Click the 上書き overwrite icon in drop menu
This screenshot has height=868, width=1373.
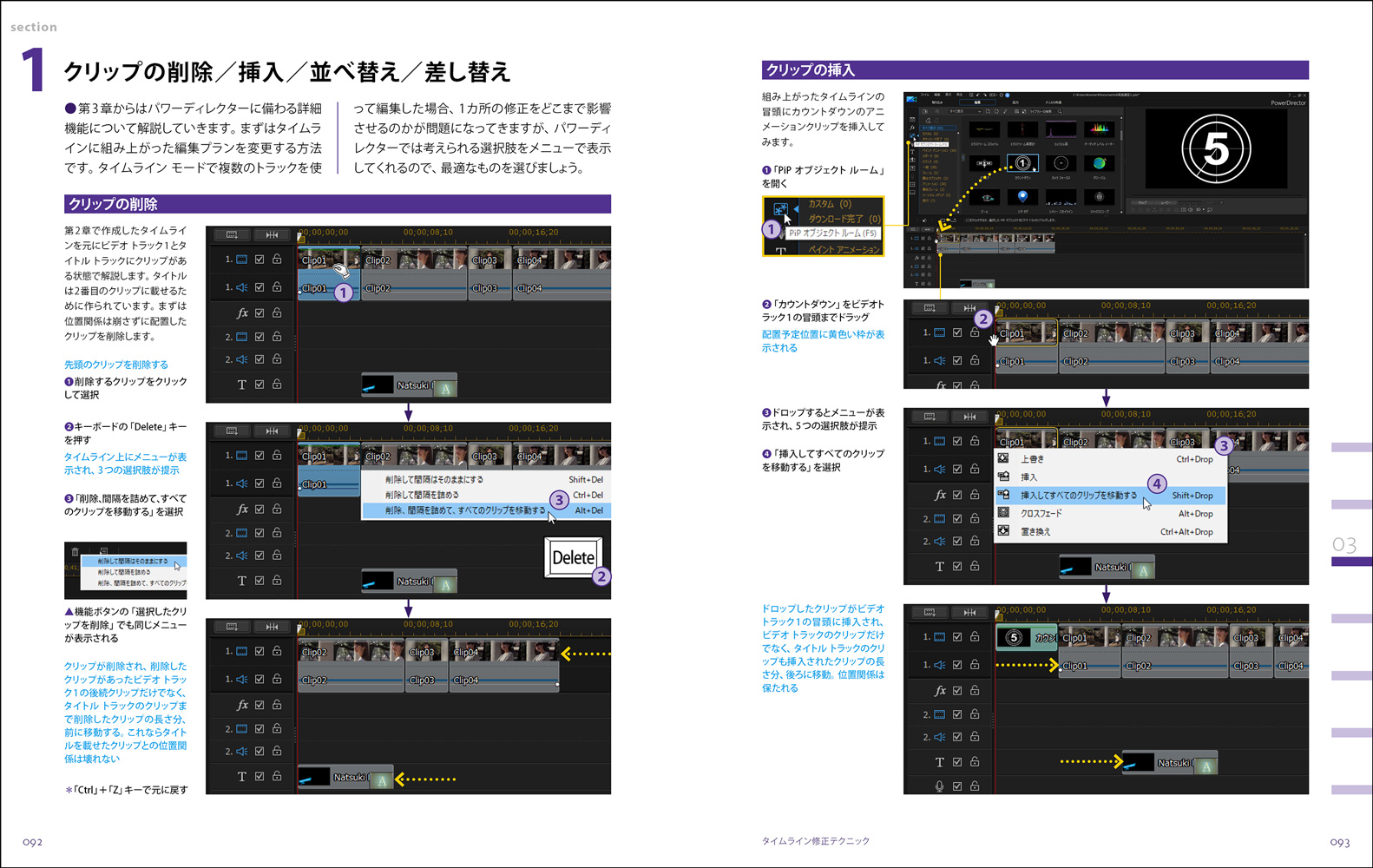[1003, 458]
